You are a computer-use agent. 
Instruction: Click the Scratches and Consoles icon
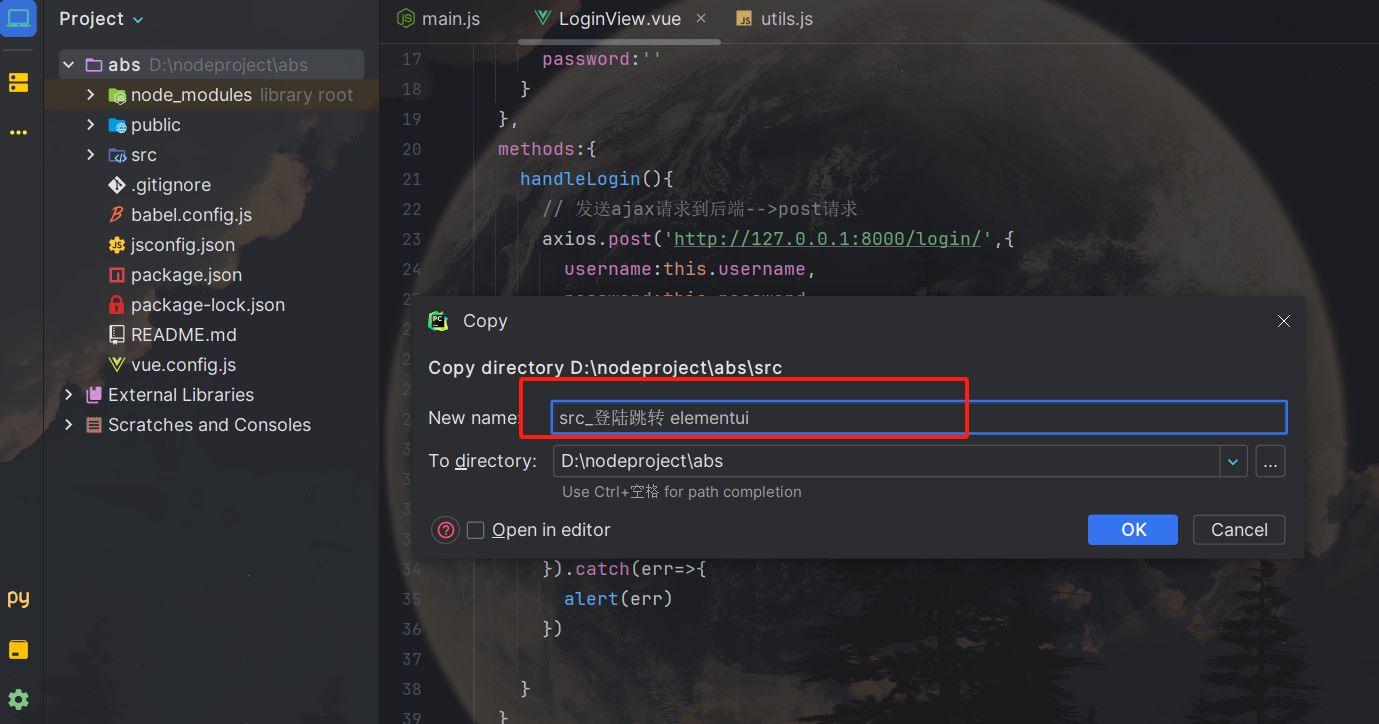[x=94, y=425]
